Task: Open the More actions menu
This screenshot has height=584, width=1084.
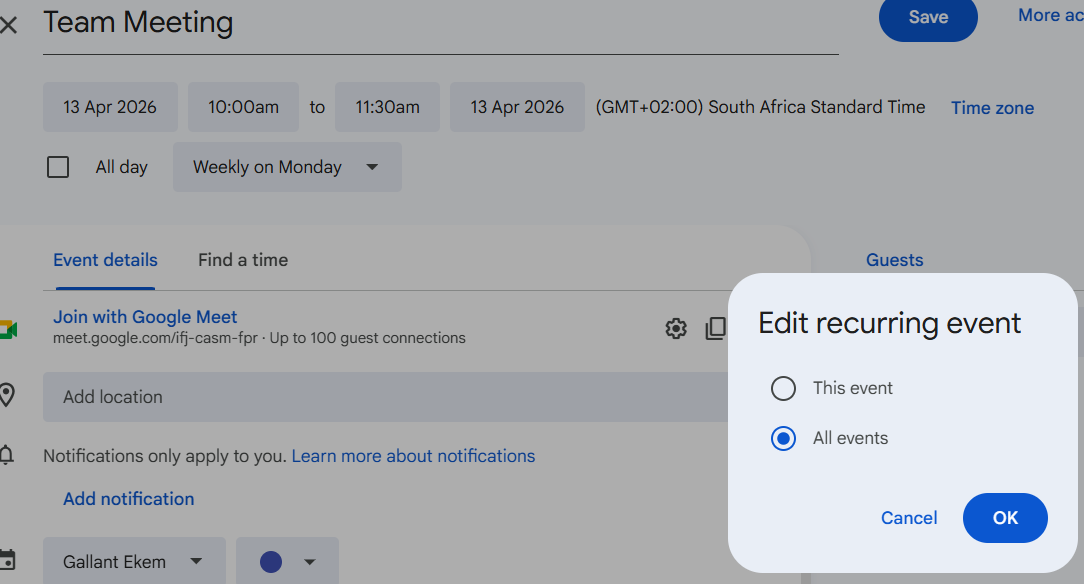Action: [1050, 15]
